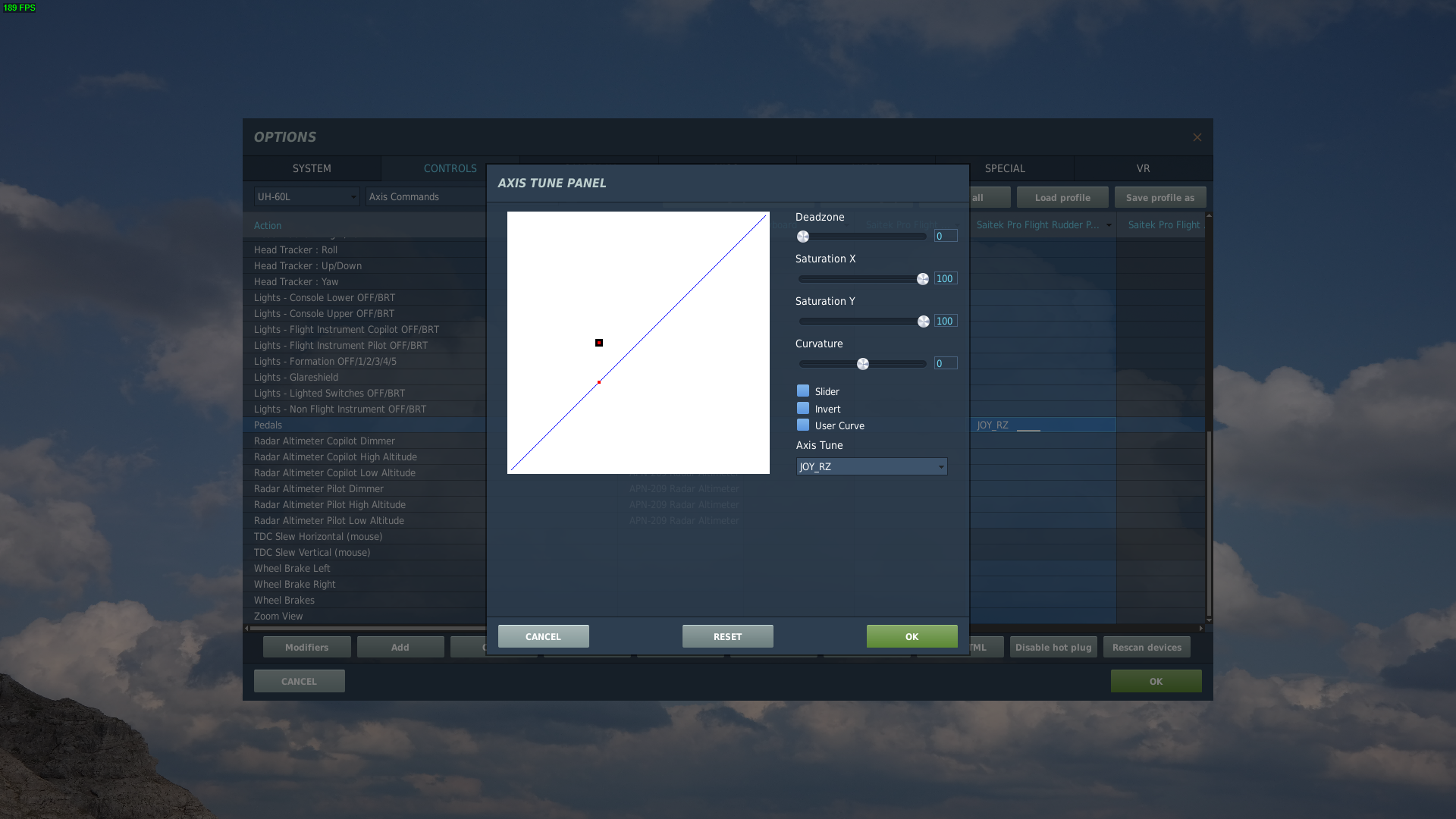Click JOY_RZ binding cell in Pedals row

(1043, 425)
